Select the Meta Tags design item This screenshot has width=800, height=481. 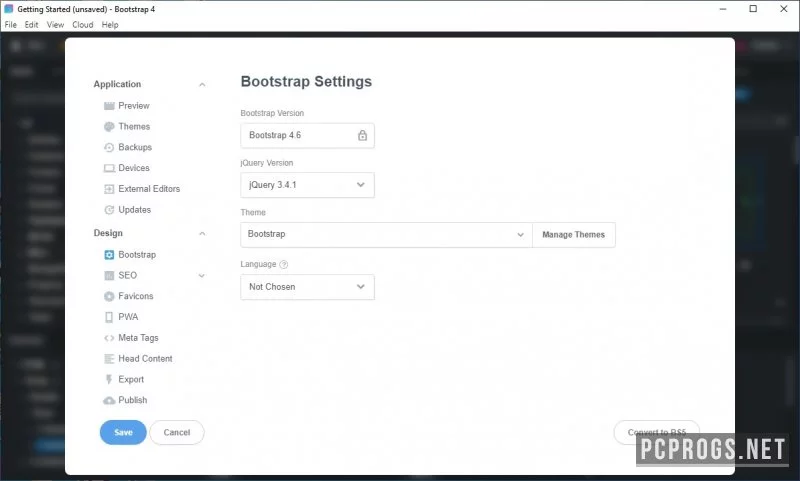coord(138,338)
